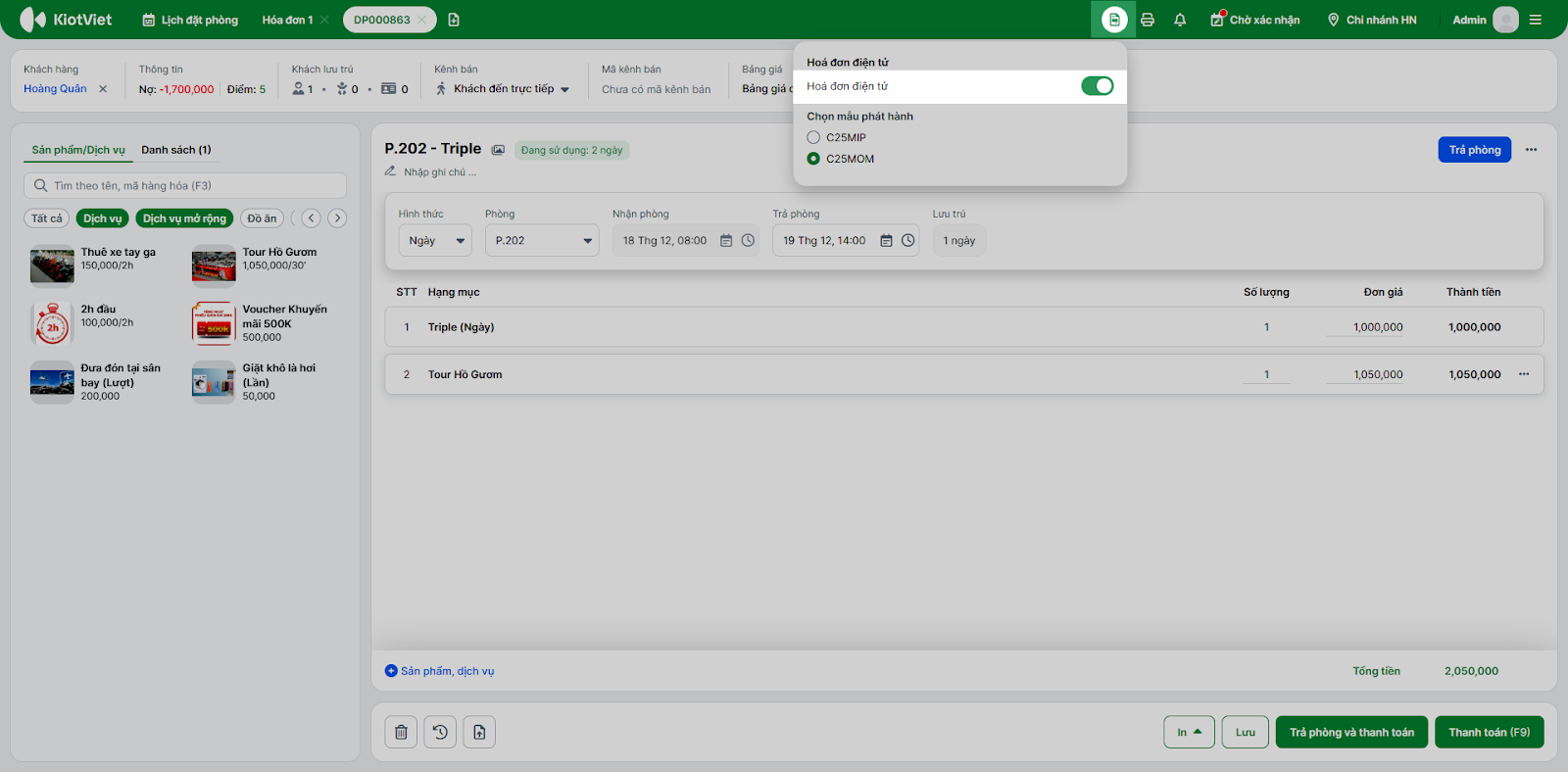The image size is (1568, 772).
Task: Open the Chi nhánh HN branch selector
Action: click(x=1372, y=20)
